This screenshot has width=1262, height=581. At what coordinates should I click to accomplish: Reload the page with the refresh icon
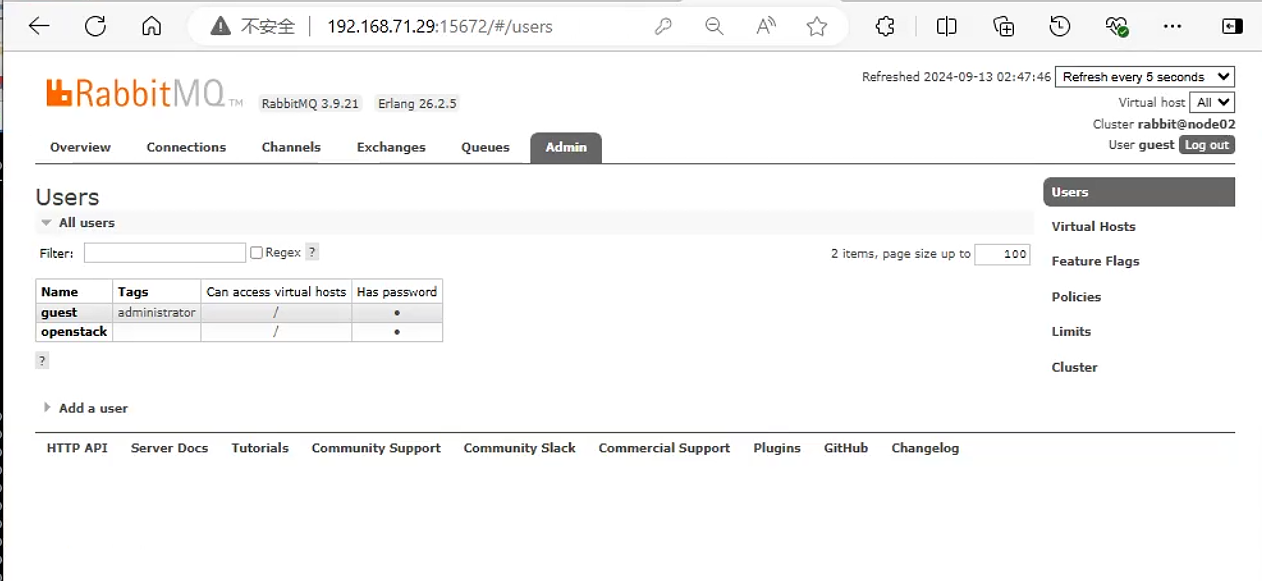tap(95, 27)
